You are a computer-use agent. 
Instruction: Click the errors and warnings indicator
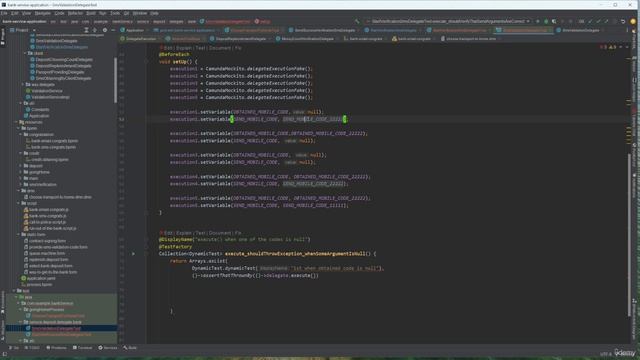[x=609, y=47]
